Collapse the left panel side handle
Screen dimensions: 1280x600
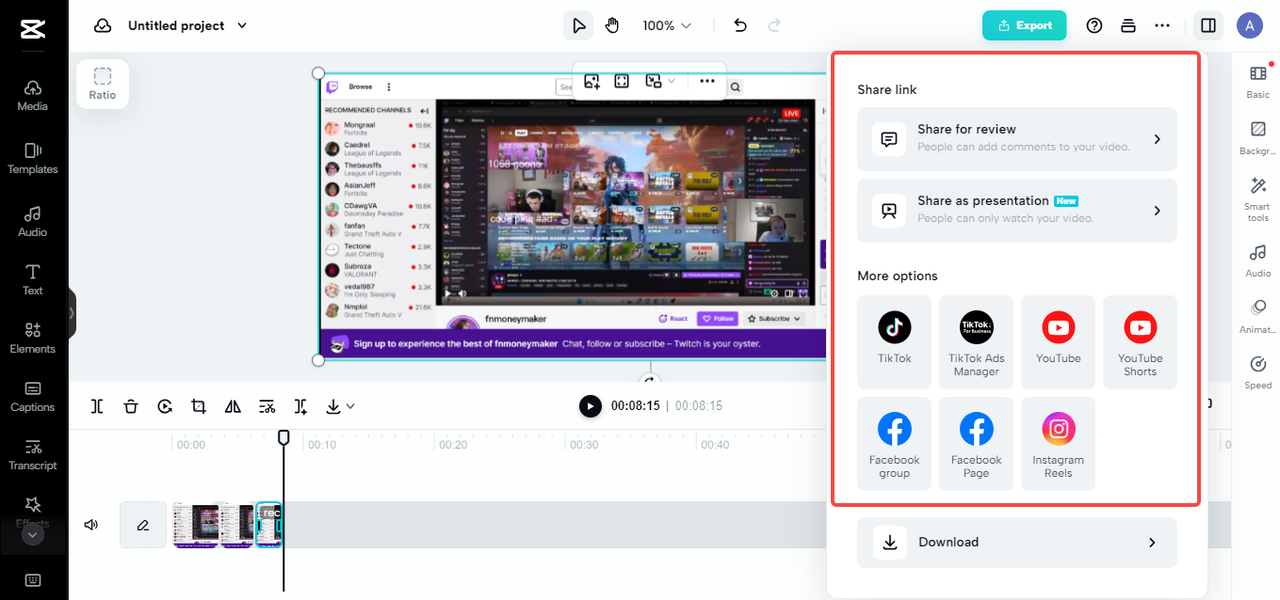tap(72, 313)
